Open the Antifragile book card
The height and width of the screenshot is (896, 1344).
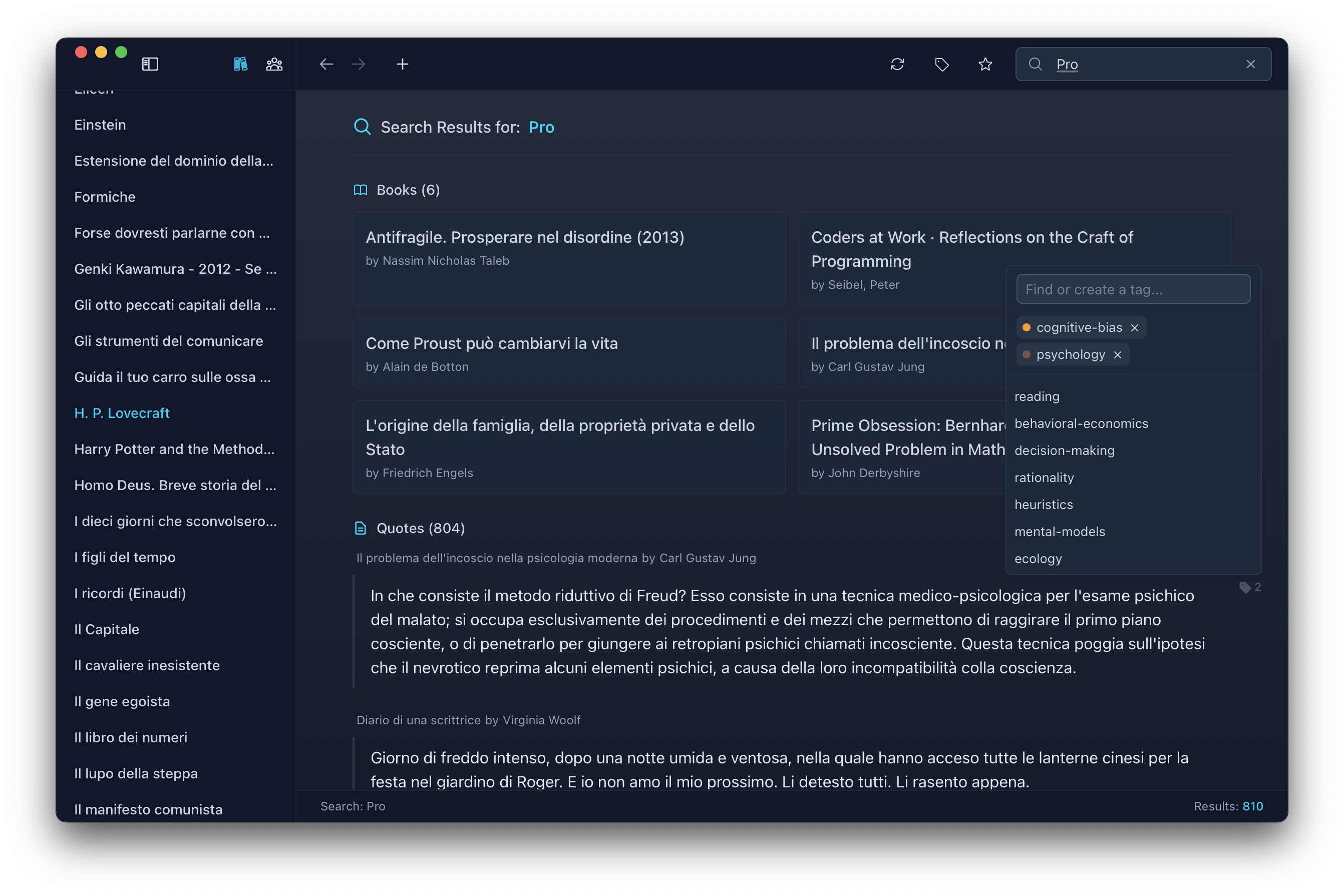coord(569,259)
